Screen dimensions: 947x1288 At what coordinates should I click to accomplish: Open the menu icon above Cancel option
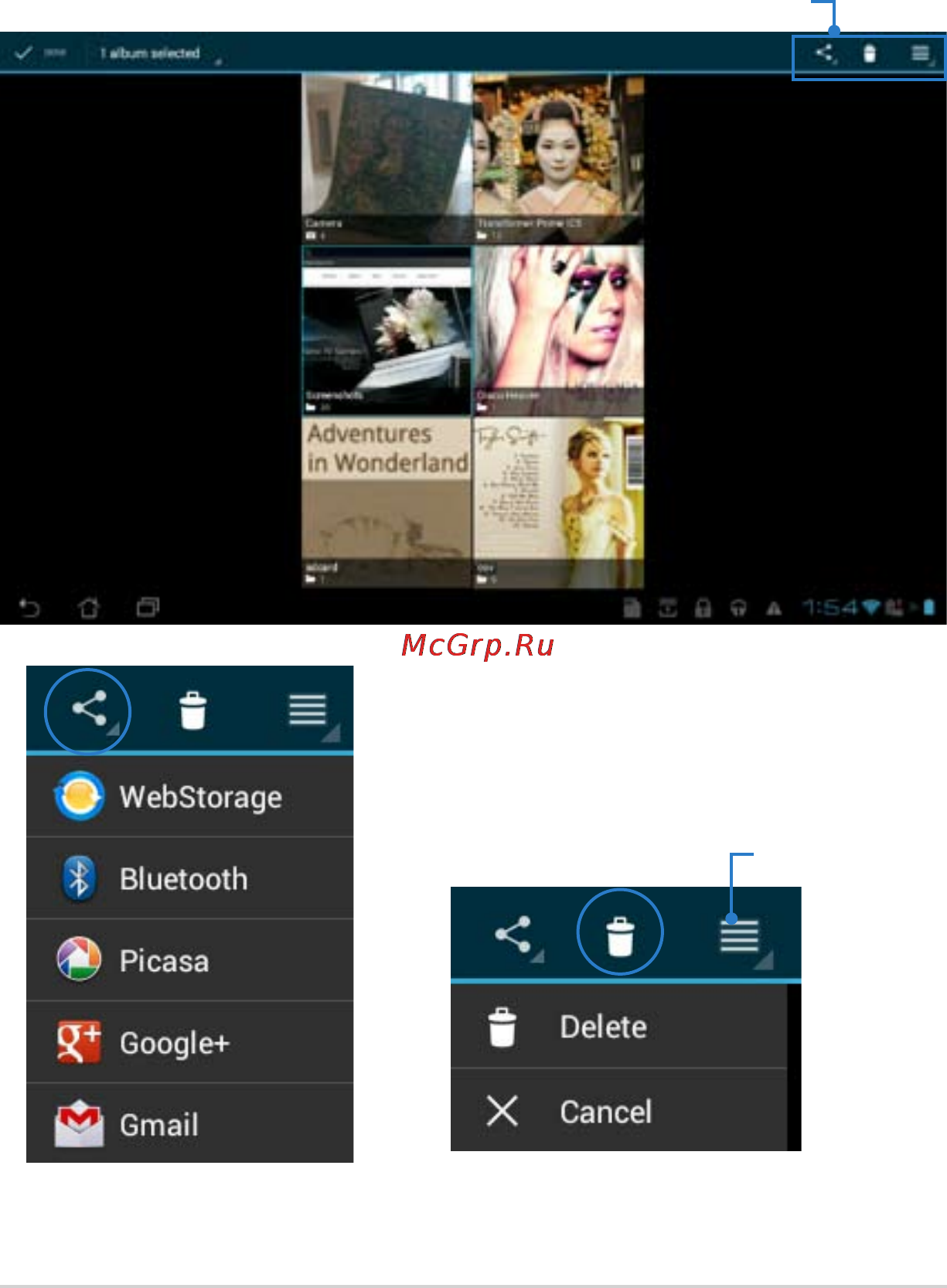click(740, 936)
